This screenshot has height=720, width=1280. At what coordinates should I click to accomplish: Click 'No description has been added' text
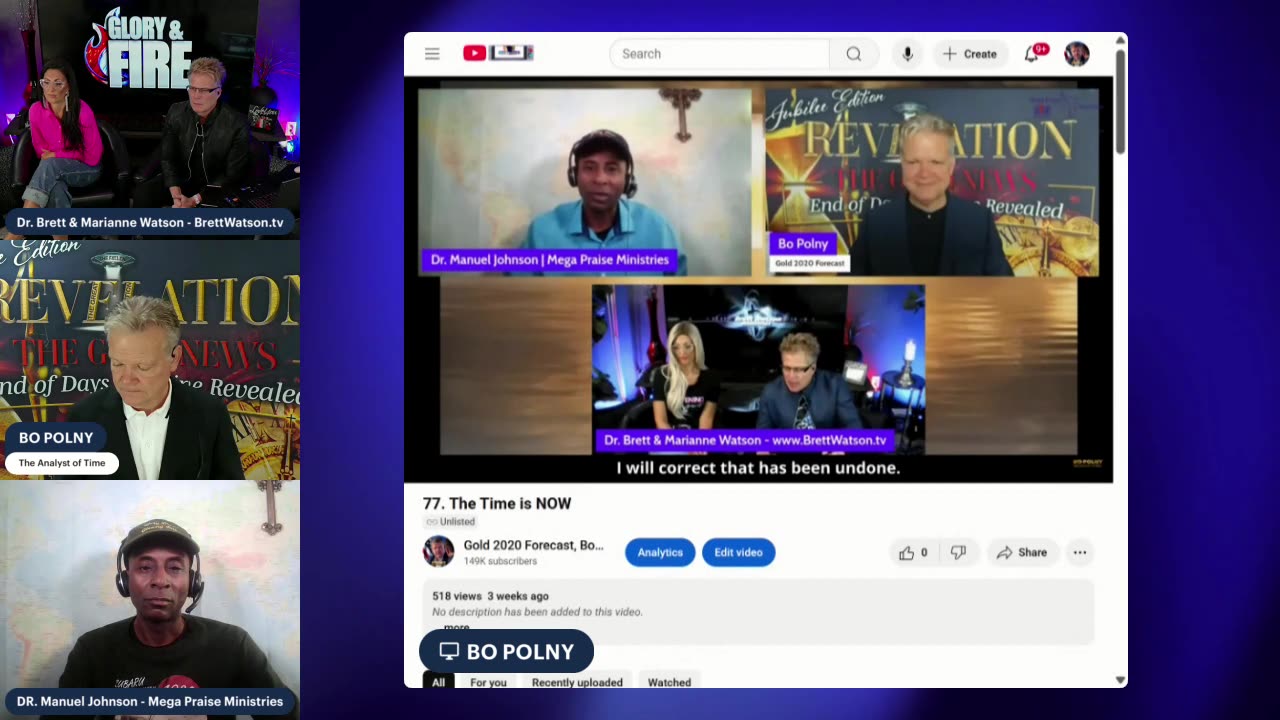pyautogui.click(x=537, y=612)
